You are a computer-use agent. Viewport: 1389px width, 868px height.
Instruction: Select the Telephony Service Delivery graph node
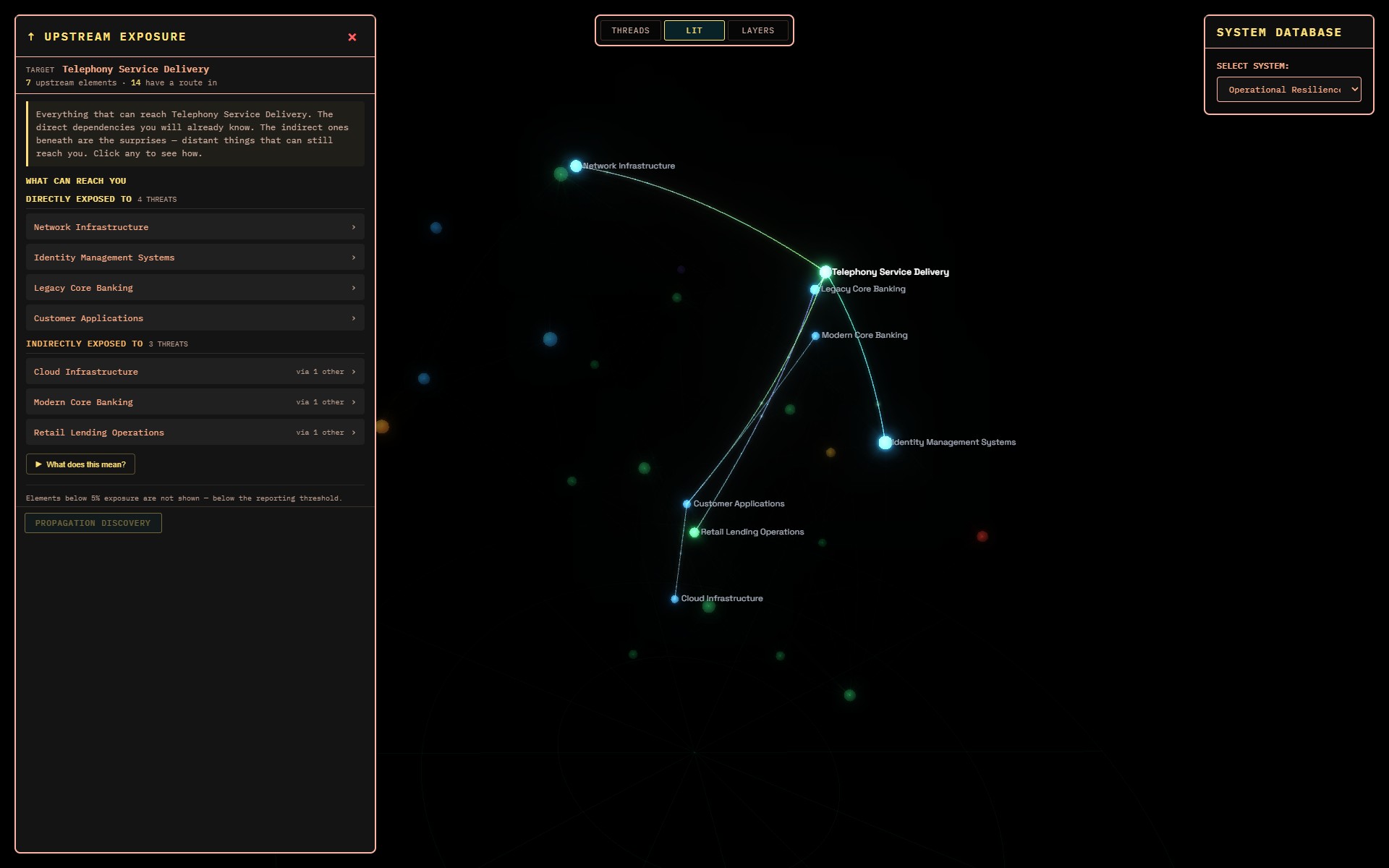825,272
